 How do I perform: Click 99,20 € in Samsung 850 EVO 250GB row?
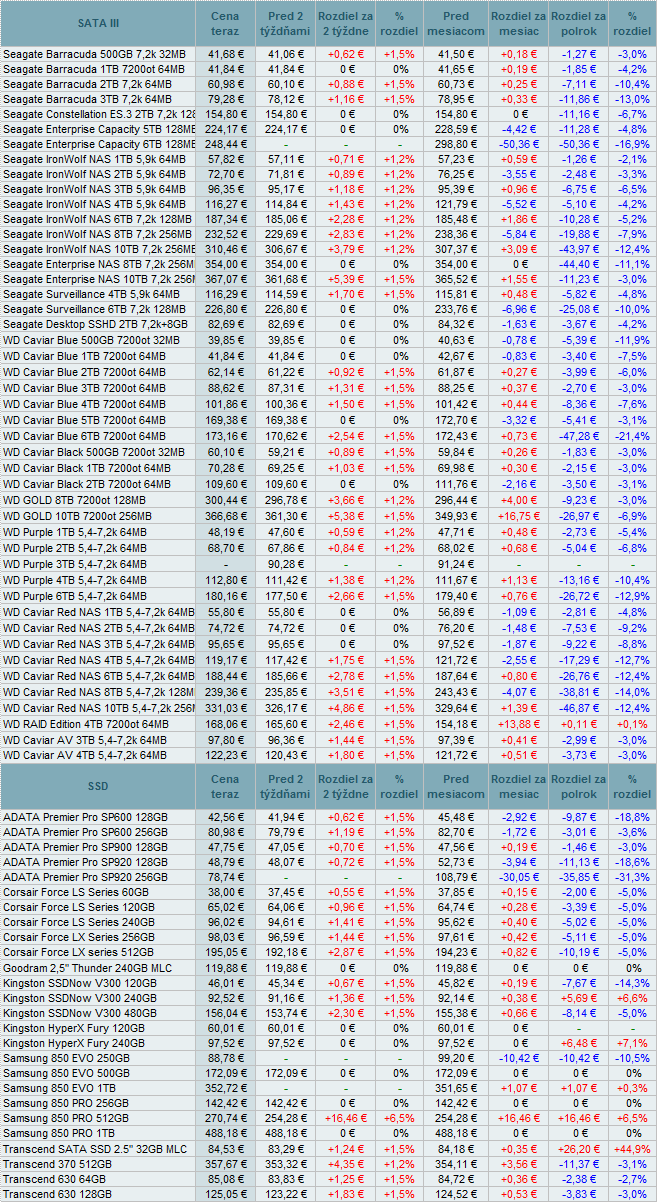[x=455, y=1058]
